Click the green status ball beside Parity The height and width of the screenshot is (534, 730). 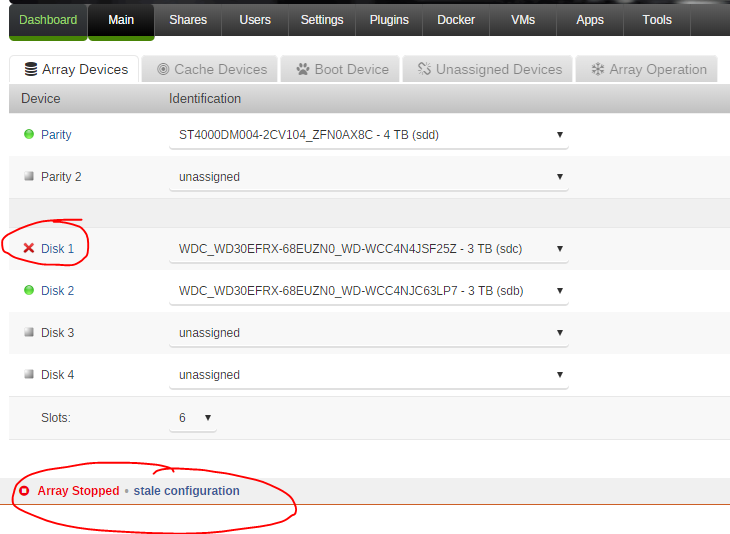(x=29, y=134)
